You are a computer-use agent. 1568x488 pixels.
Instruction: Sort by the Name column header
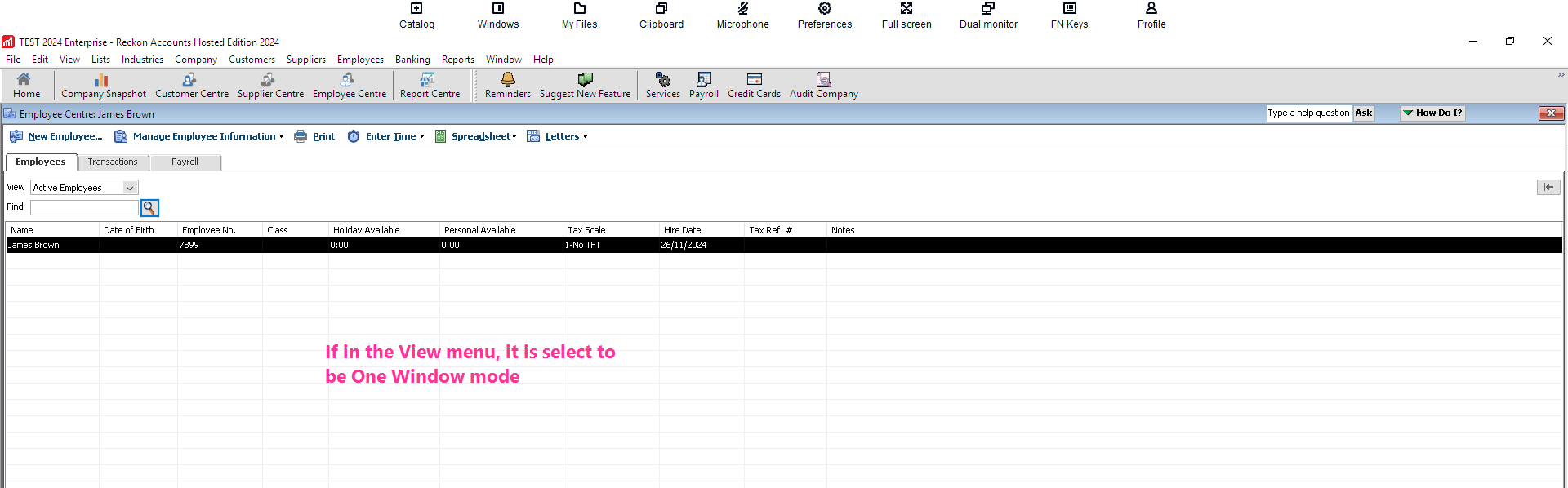click(52, 230)
